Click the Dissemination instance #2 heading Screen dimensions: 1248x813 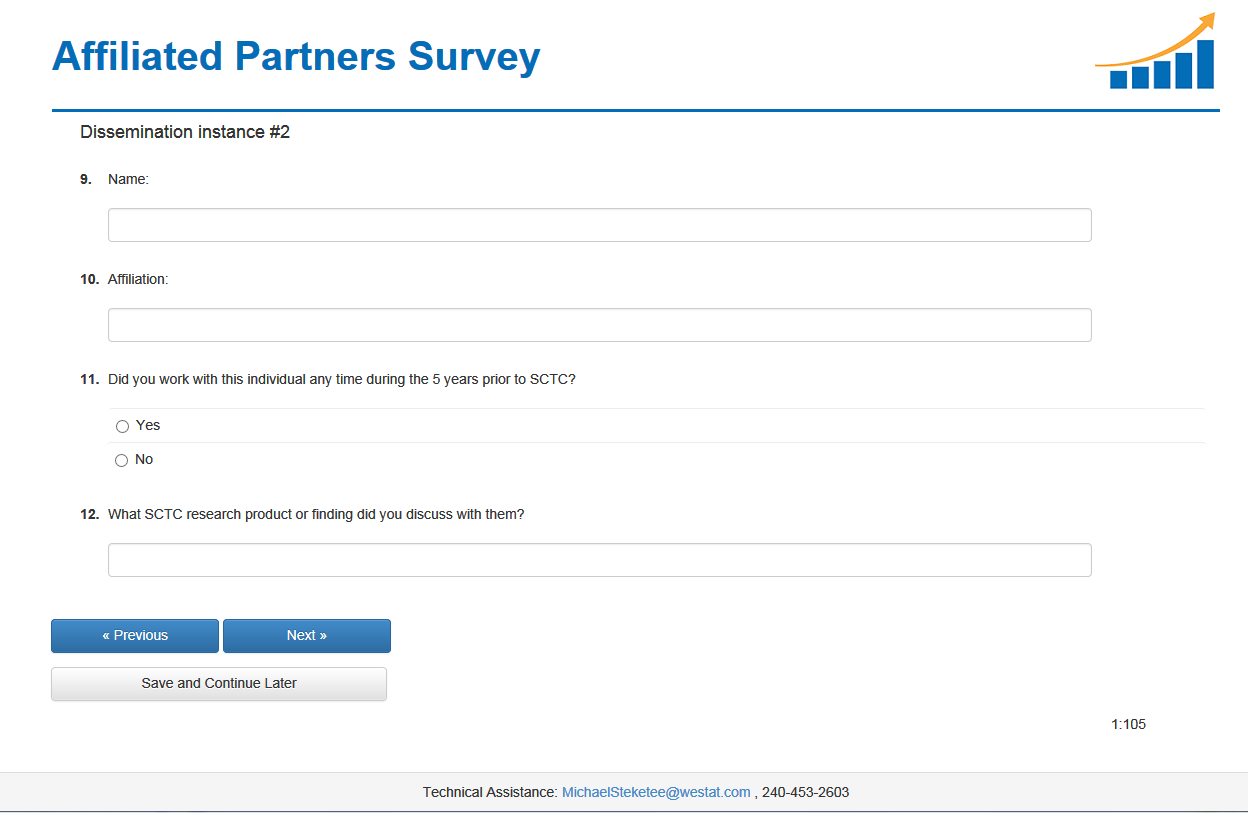click(x=185, y=132)
